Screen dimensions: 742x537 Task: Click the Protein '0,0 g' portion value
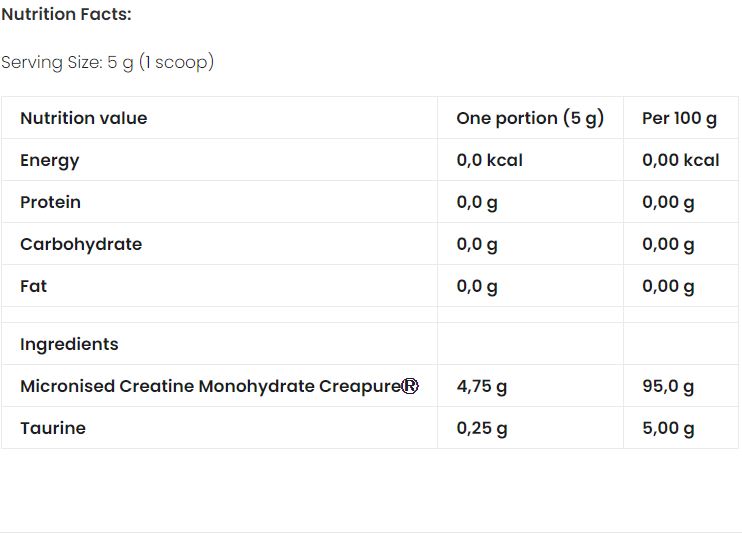477,202
